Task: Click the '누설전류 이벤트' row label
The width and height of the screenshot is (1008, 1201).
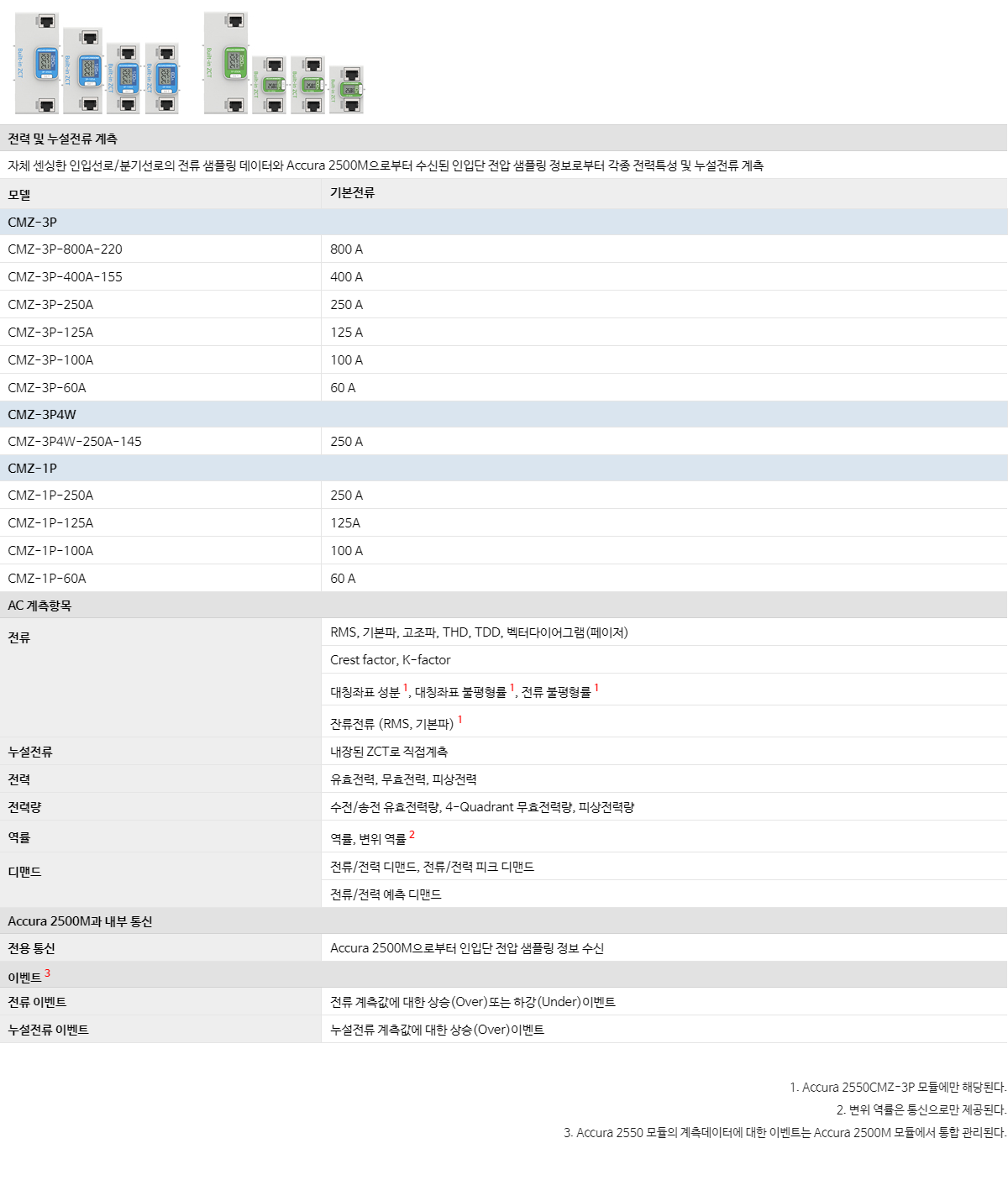Action: tap(48, 1030)
